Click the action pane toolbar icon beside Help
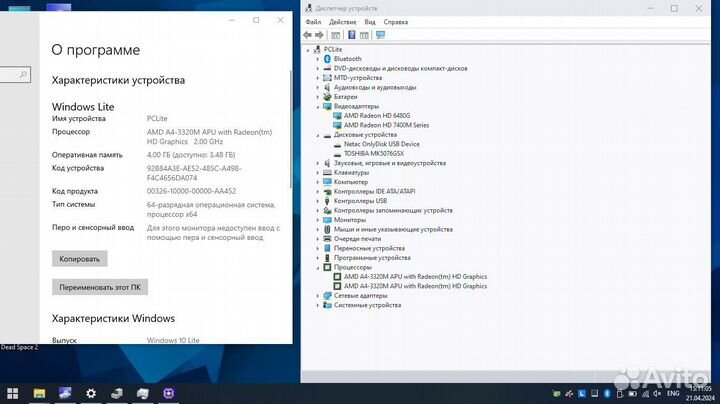 point(364,35)
